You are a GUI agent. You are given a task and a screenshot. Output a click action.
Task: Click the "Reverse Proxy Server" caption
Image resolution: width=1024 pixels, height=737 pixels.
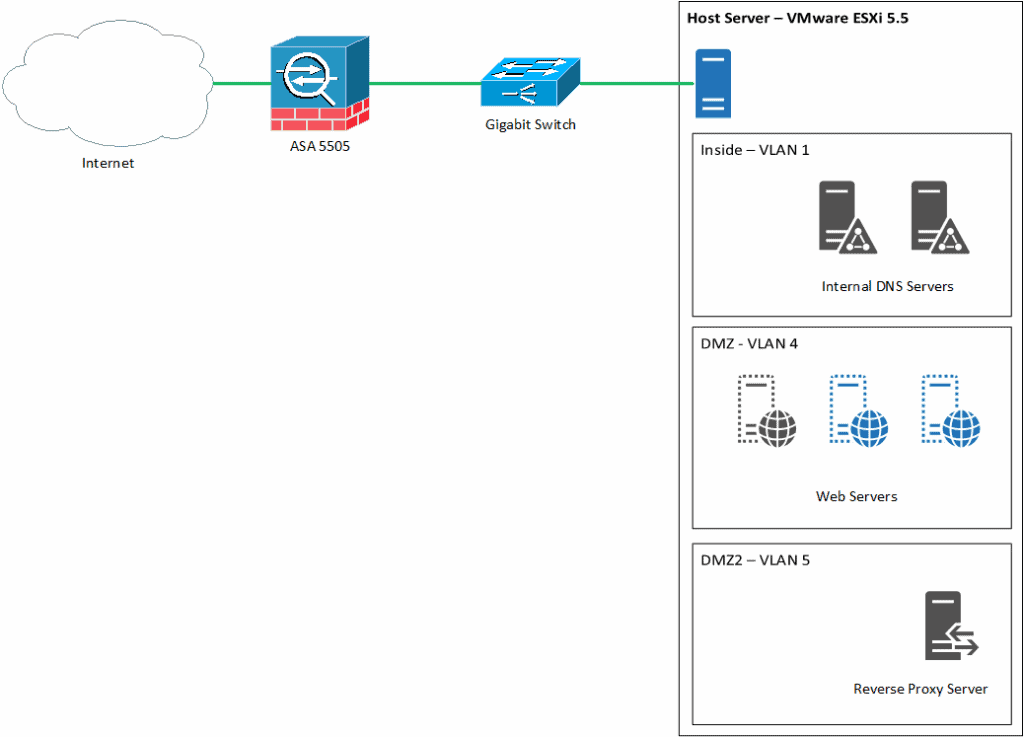click(921, 689)
